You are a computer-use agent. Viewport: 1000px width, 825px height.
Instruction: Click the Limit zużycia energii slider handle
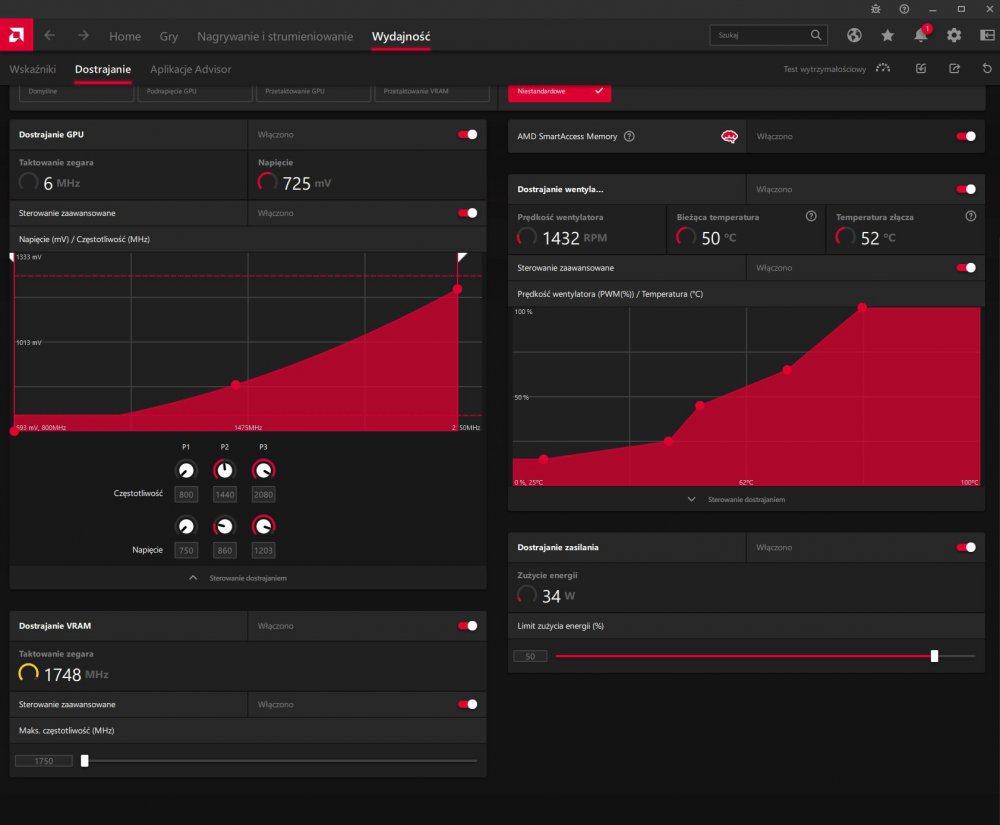[x=934, y=656]
